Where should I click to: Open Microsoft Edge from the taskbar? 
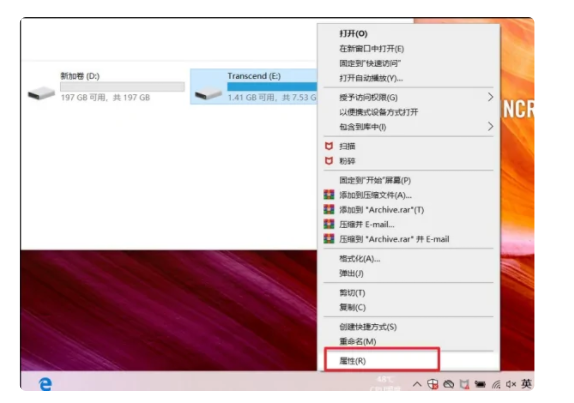pos(45,384)
